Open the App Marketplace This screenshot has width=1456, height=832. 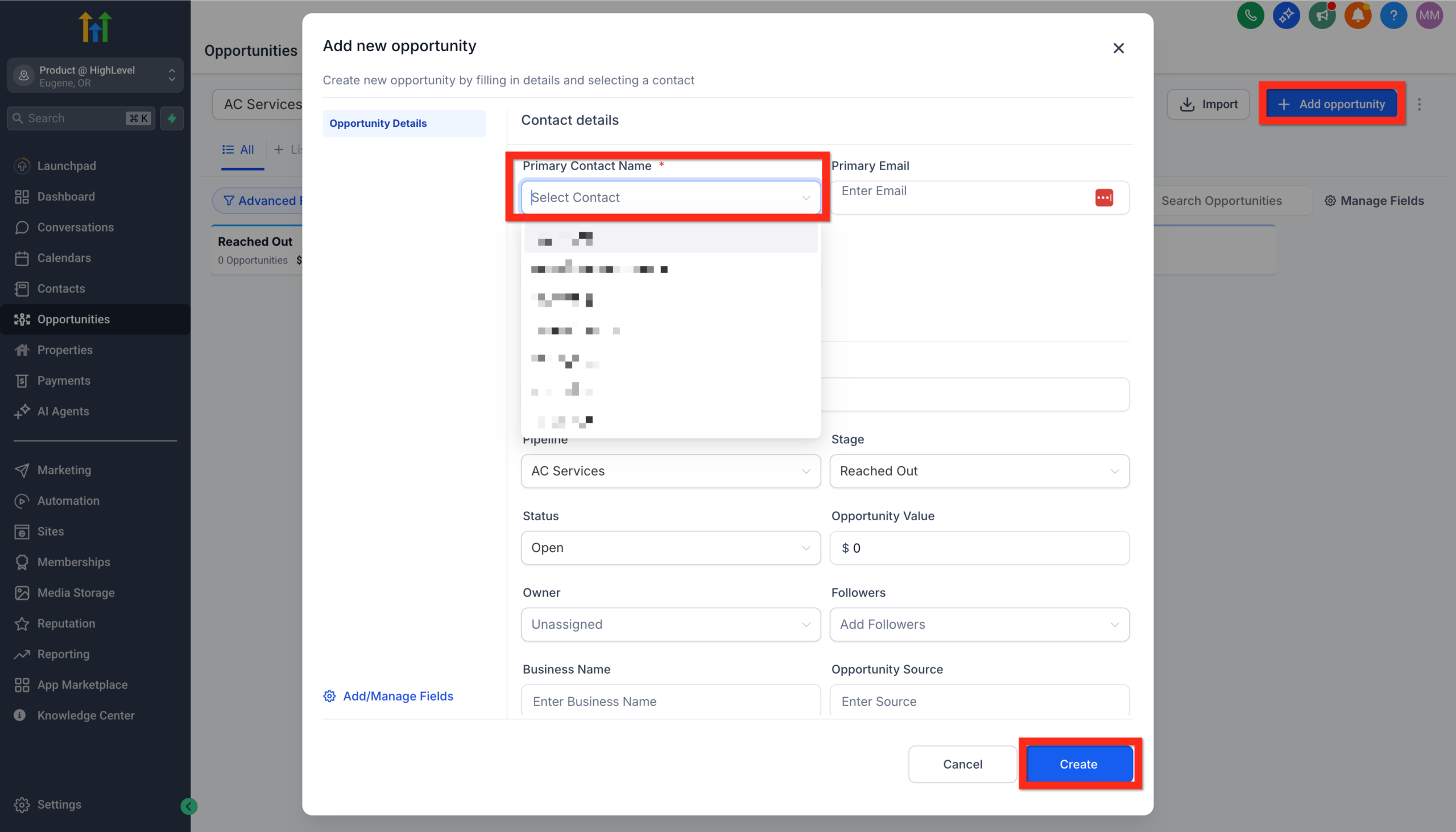click(82, 685)
